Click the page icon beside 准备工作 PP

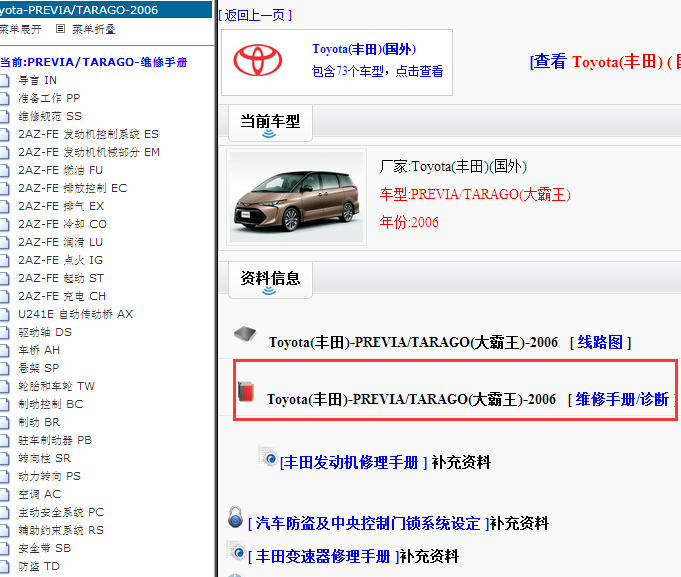point(4,98)
